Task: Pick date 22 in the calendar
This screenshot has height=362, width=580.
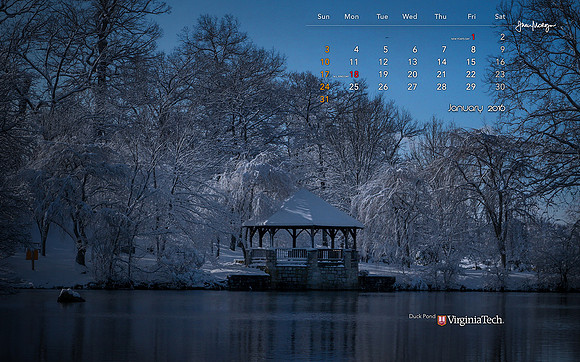Action: click(471, 74)
